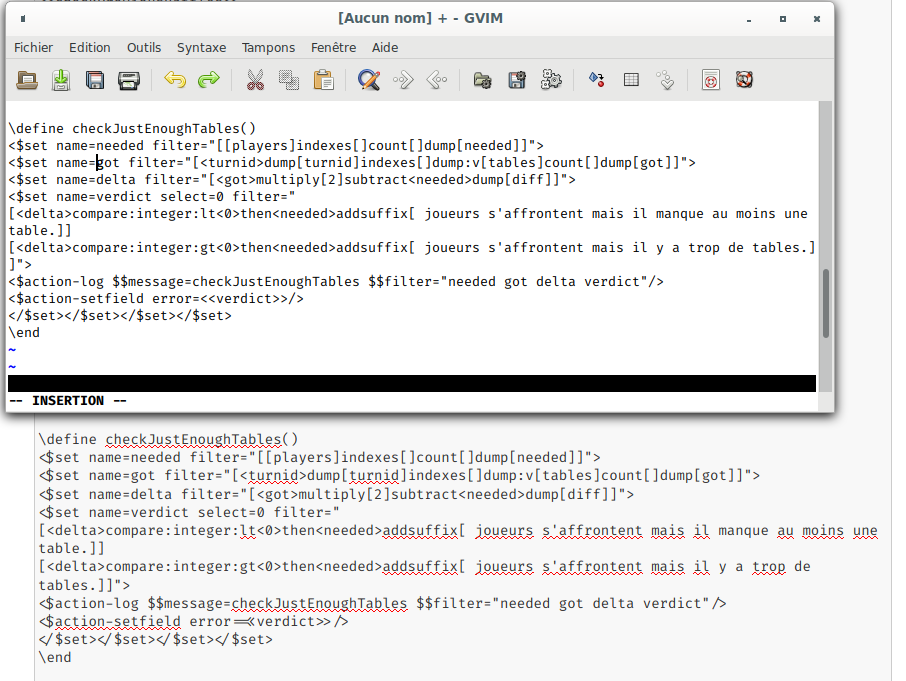Click the Build tags table icon
The image size is (906, 681).
click(x=631, y=80)
